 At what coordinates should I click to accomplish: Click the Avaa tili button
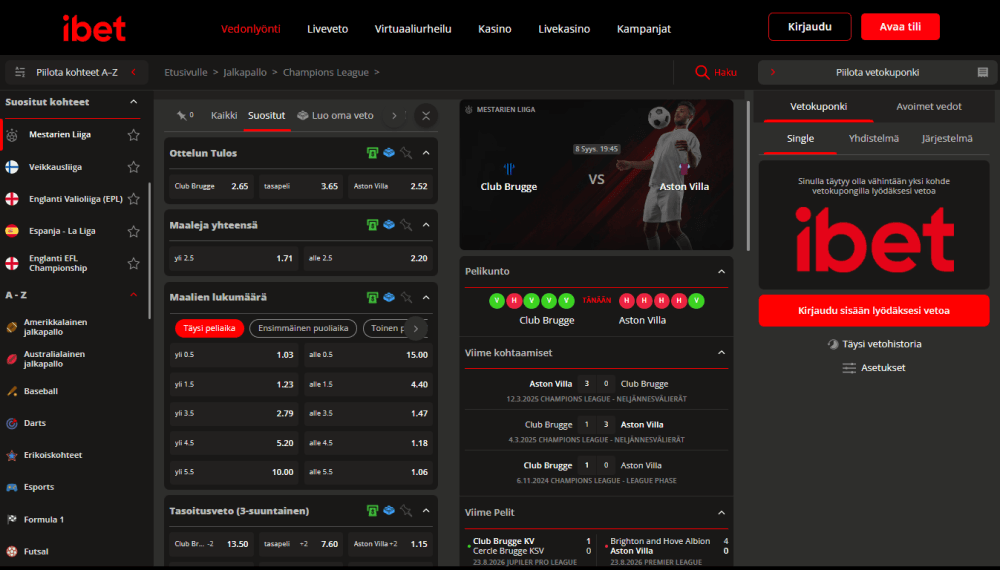(900, 27)
